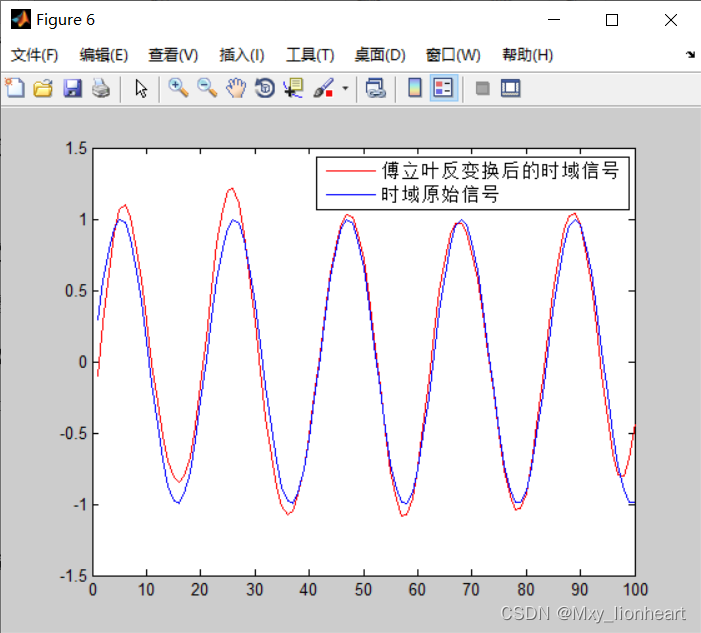This screenshot has width=701, height=633.
Task: Click the dock figure arrow at menu right
Action: (690, 55)
